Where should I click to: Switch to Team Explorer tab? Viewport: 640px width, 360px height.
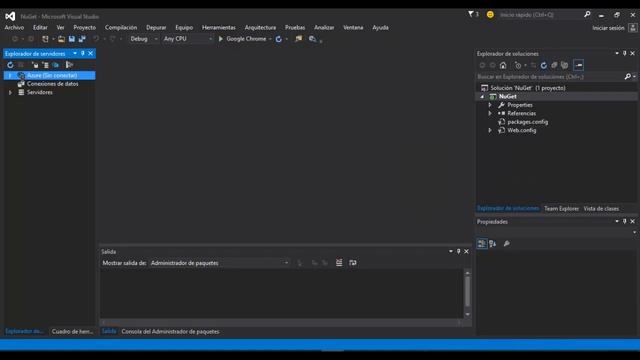[561, 209]
